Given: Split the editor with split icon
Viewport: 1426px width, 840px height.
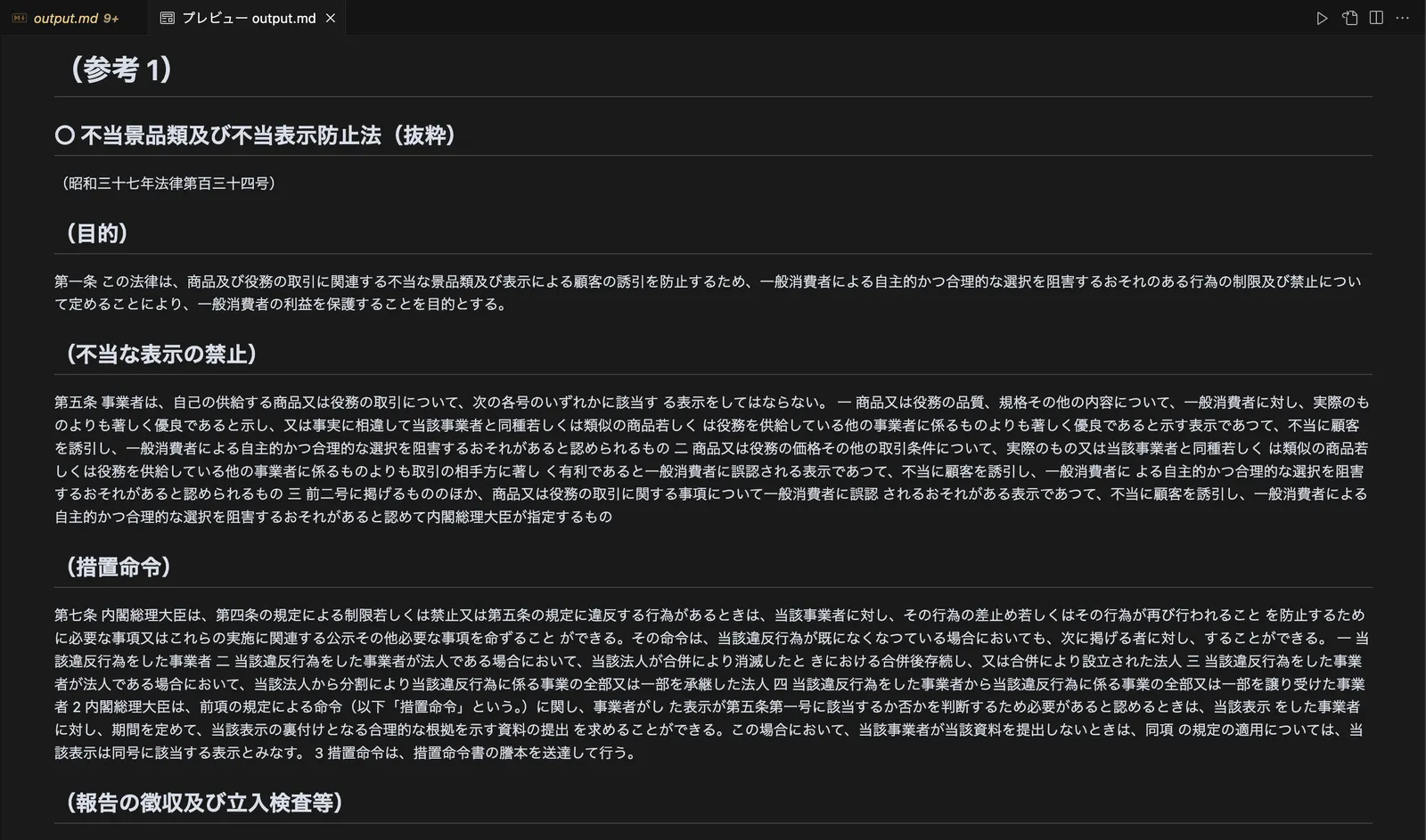Looking at the screenshot, I should [1376, 18].
